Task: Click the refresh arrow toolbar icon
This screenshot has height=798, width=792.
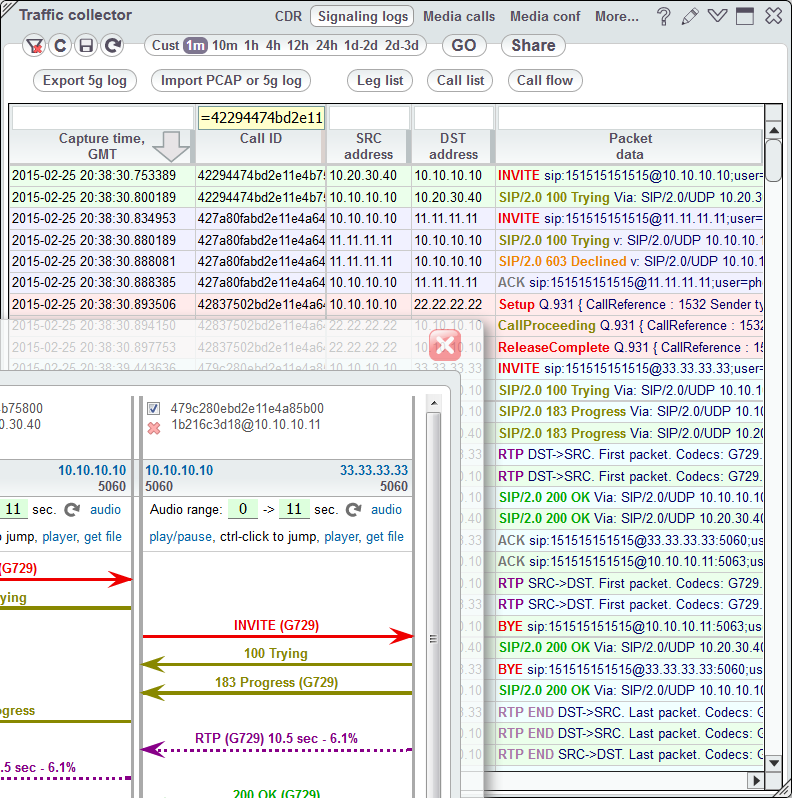Action: click(x=113, y=46)
